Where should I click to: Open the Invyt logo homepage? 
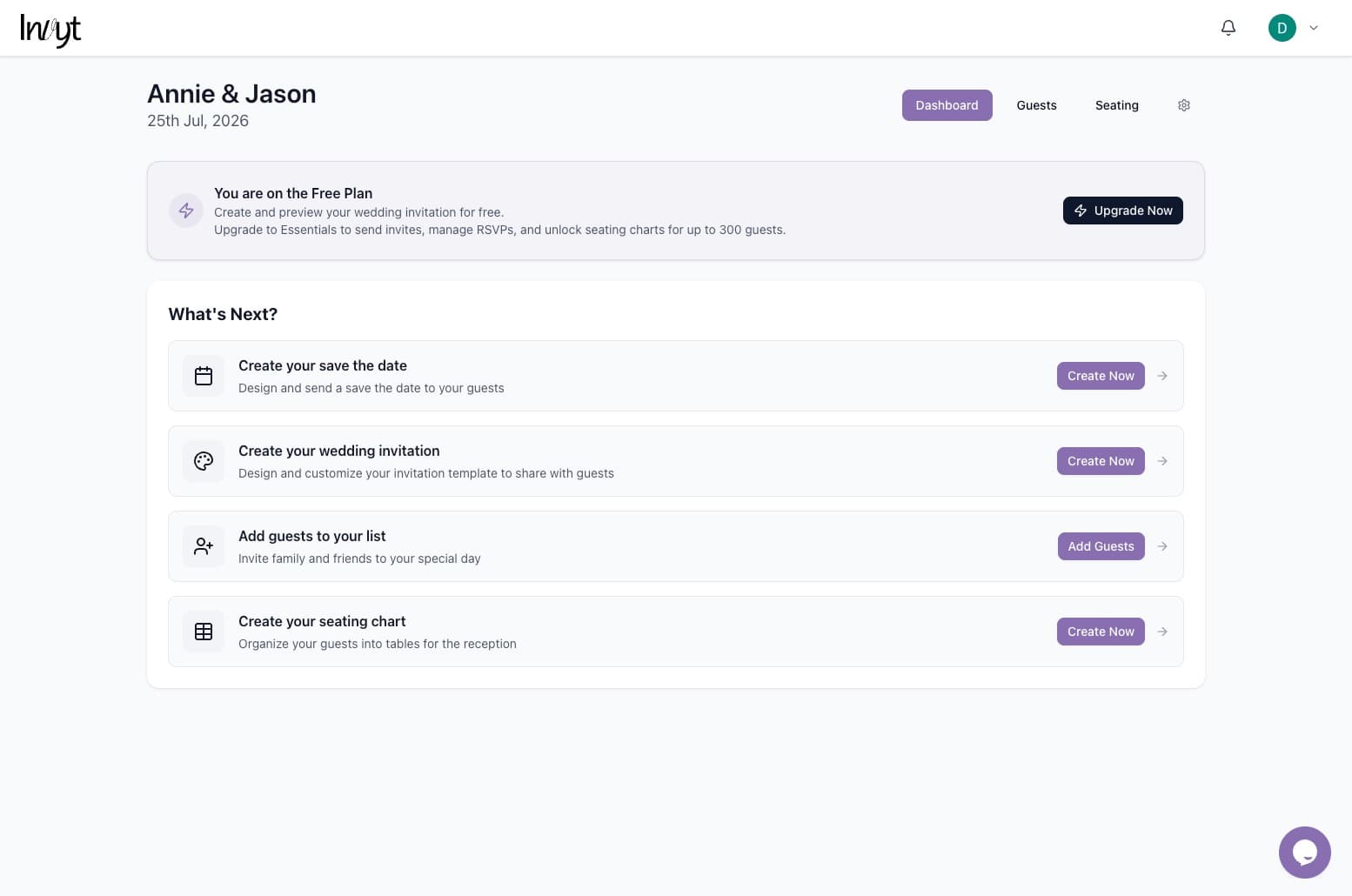(50, 29)
